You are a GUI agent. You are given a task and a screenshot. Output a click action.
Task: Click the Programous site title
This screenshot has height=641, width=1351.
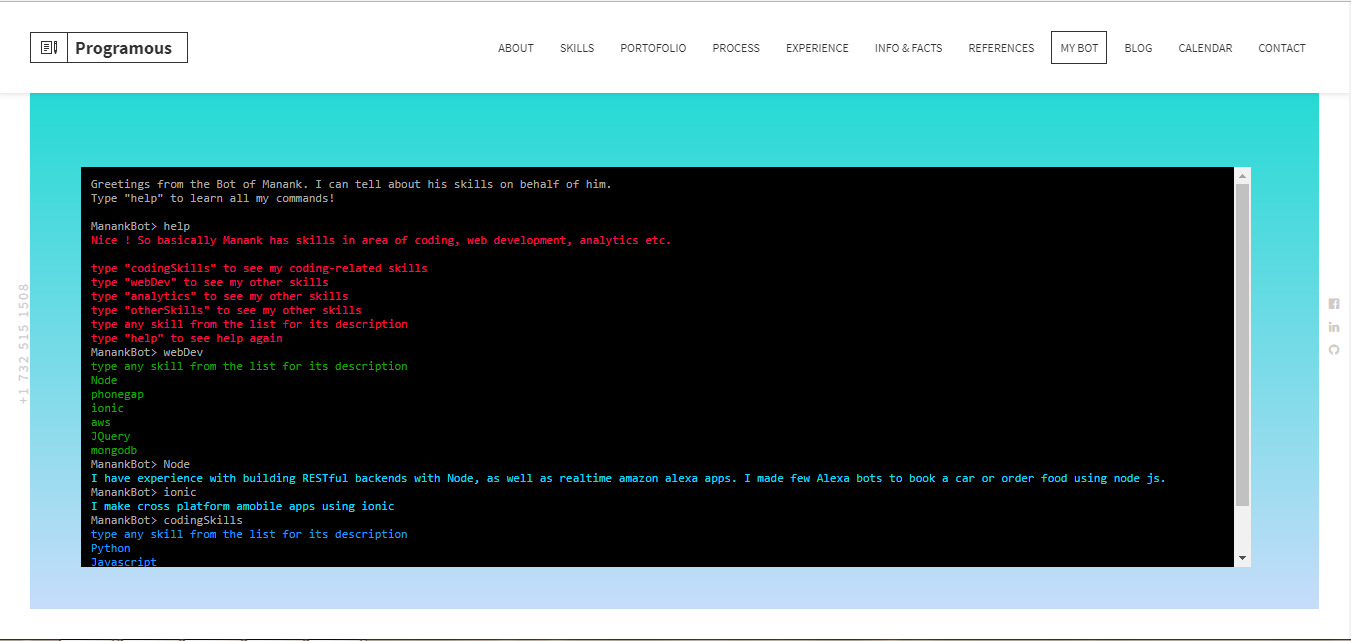coord(123,48)
